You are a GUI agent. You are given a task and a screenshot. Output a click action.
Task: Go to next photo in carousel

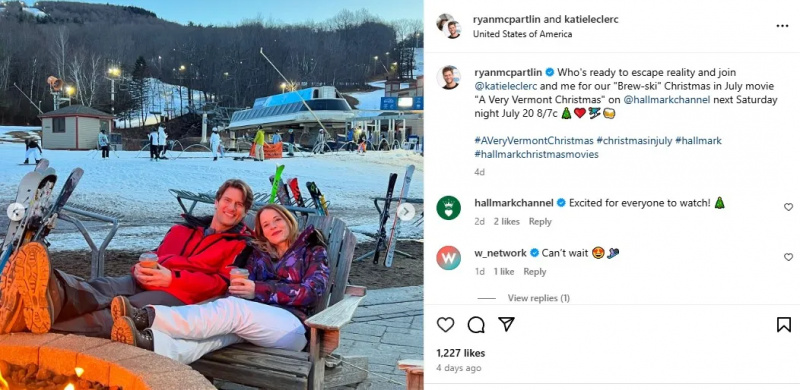(x=406, y=212)
